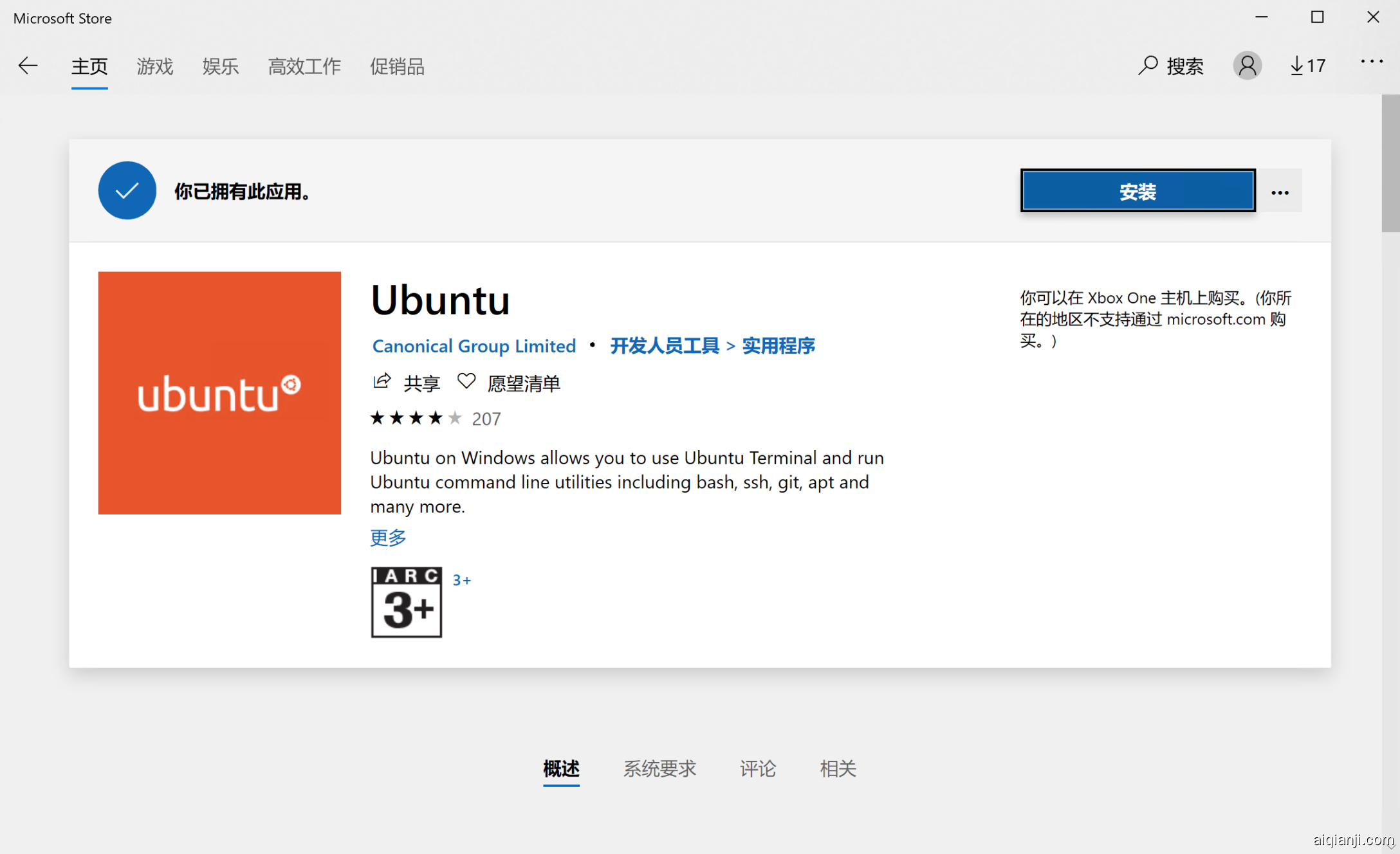The height and width of the screenshot is (854, 1400).
Task: Click the 开发人员工具 category link
Action: click(664, 345)
